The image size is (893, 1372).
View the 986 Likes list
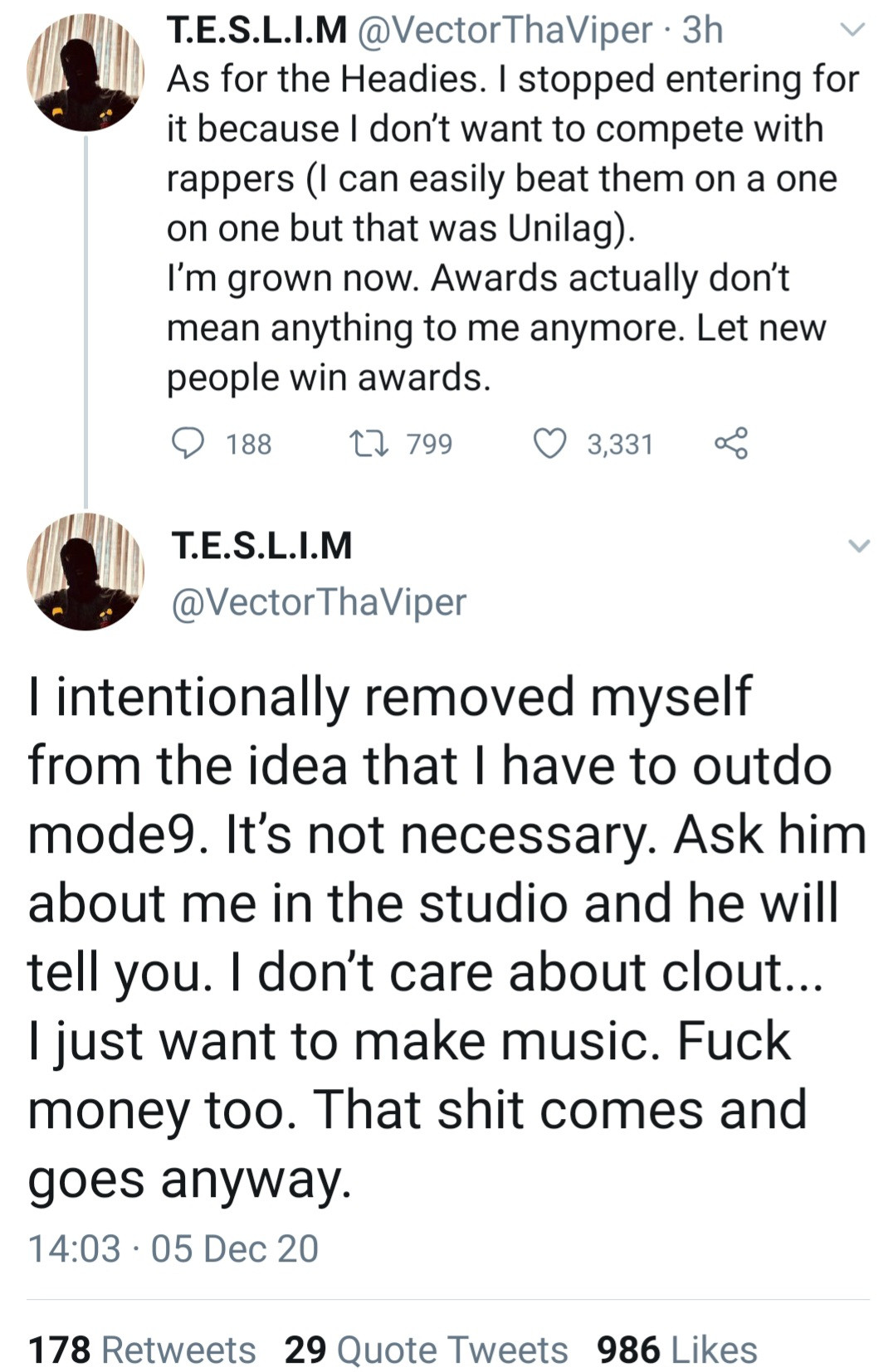[x=676, y=1350]
